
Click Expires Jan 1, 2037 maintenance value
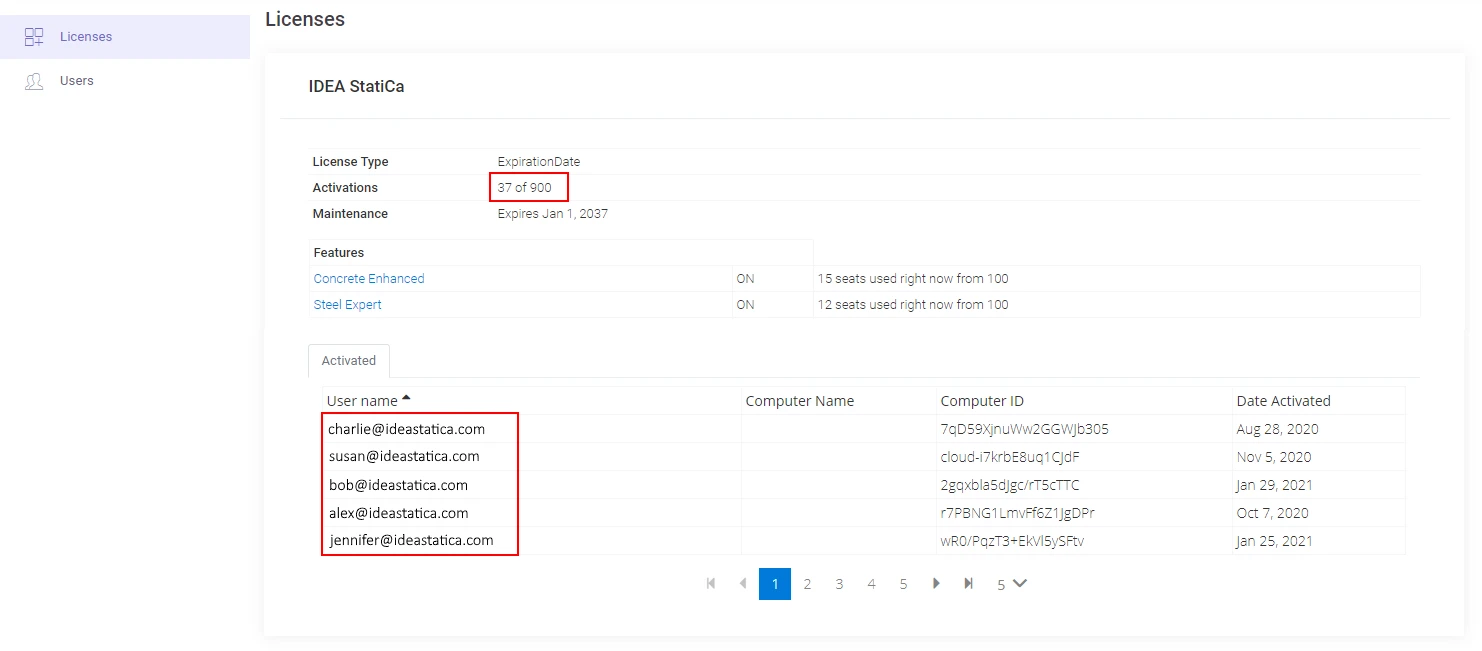553,213
